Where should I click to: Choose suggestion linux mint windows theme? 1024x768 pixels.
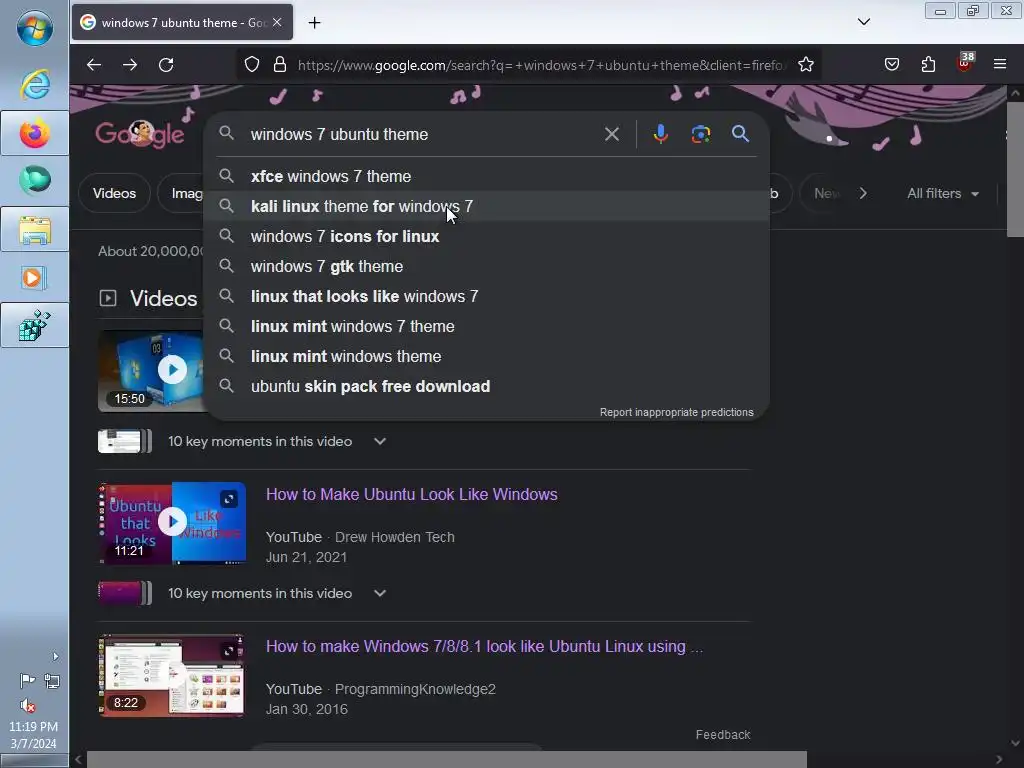(487, 357)
